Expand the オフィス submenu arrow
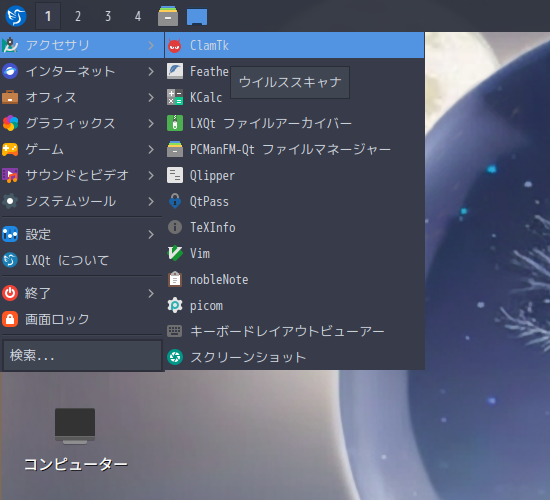The image size is (550, 500). click(x=151, y=97)
